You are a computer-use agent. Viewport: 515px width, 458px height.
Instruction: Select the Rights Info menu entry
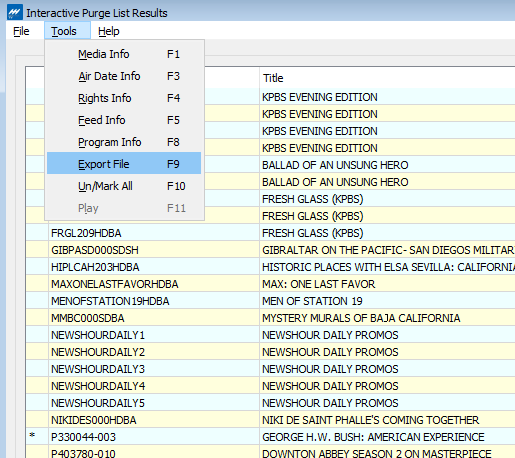point(124,98)
